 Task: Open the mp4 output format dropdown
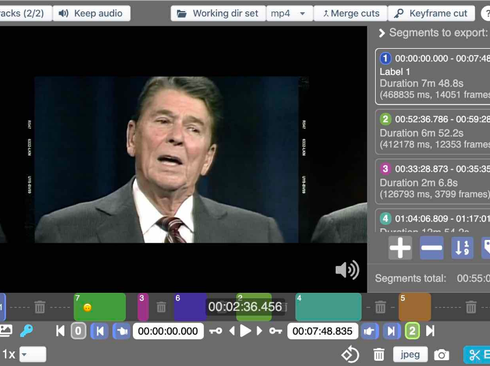pyautogui.click(x=289, y=13)
